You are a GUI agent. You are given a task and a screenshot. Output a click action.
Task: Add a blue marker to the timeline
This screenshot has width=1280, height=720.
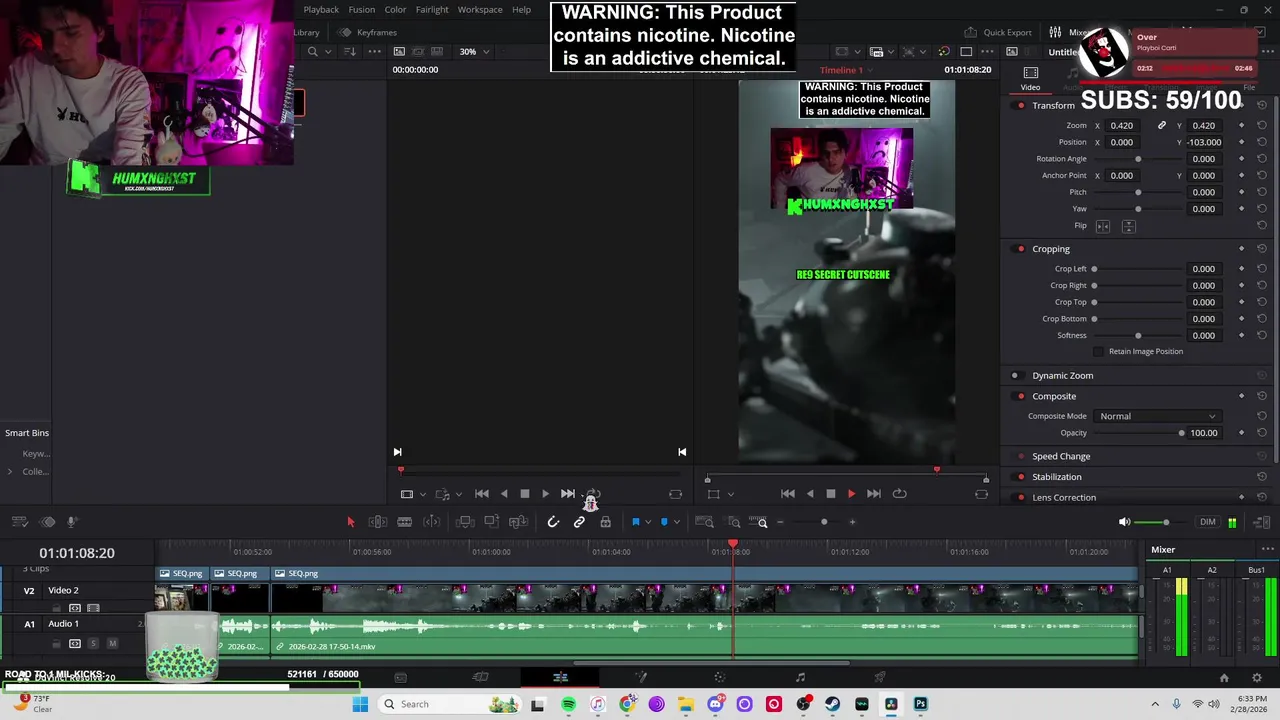664,522
